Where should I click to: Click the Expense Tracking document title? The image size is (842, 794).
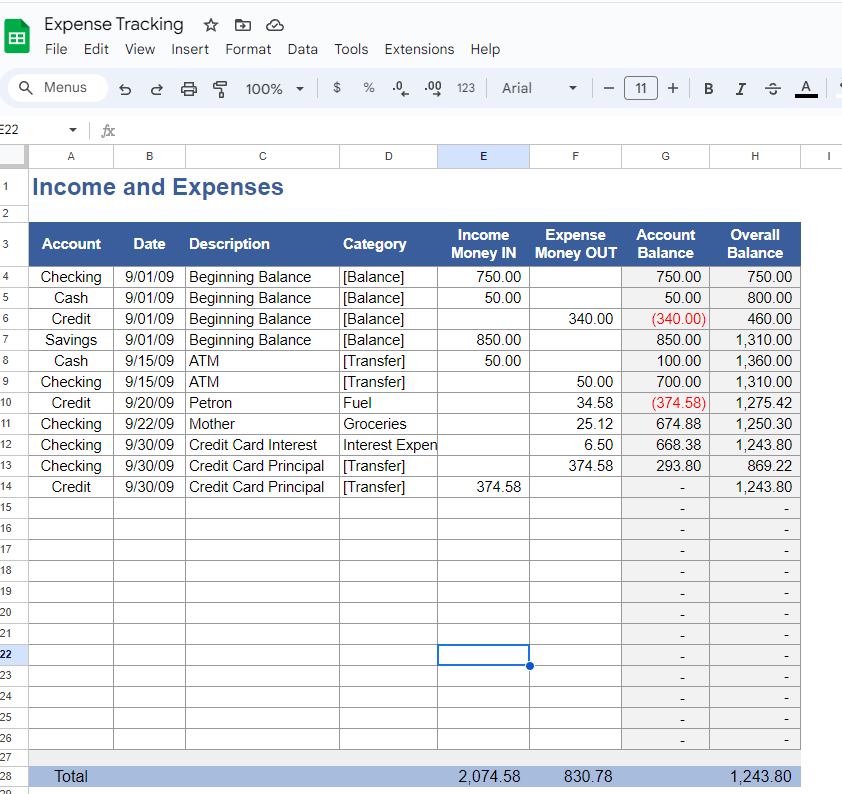(x=113, y=24)
